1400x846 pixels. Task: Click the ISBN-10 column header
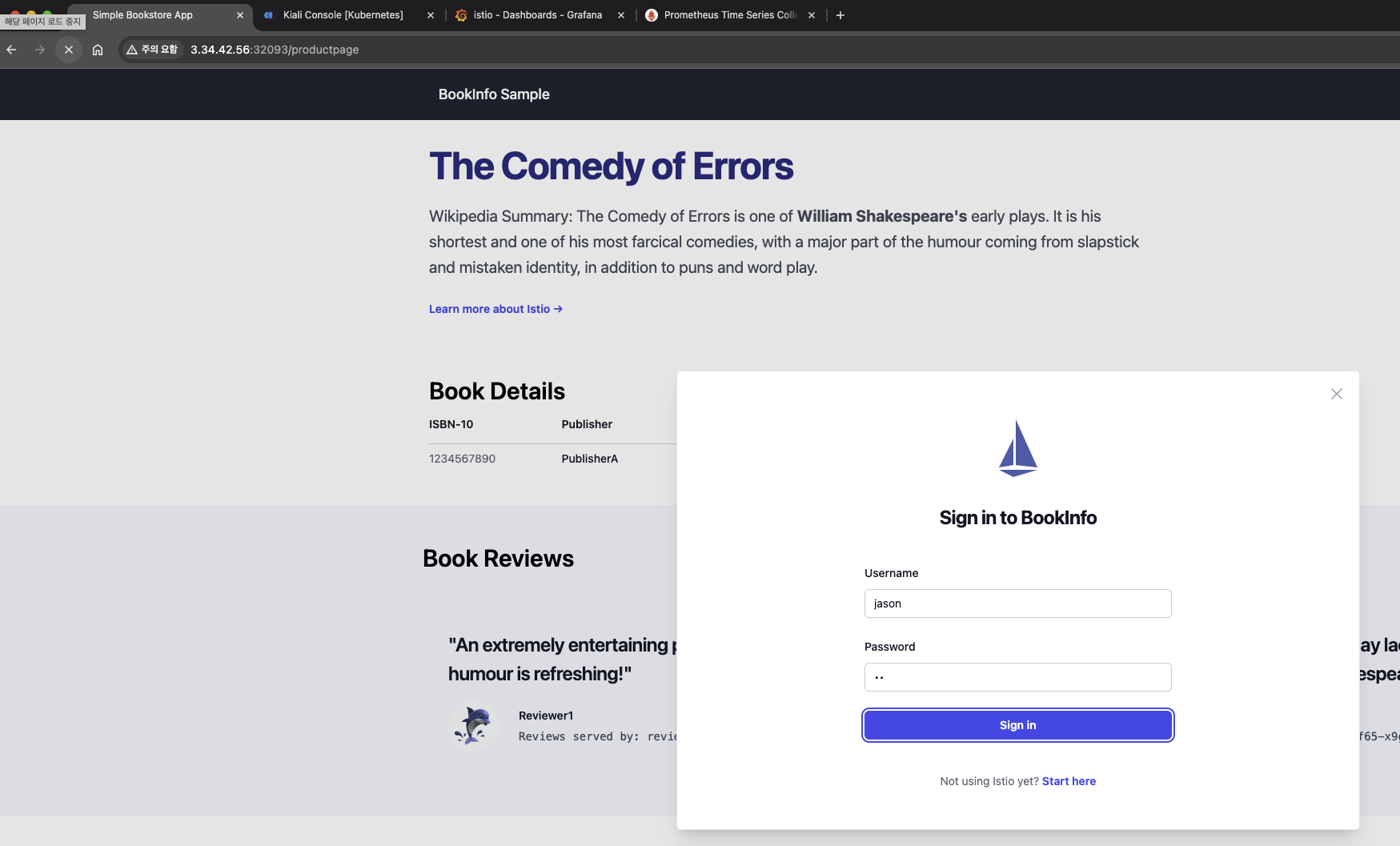tap(451, 424)
